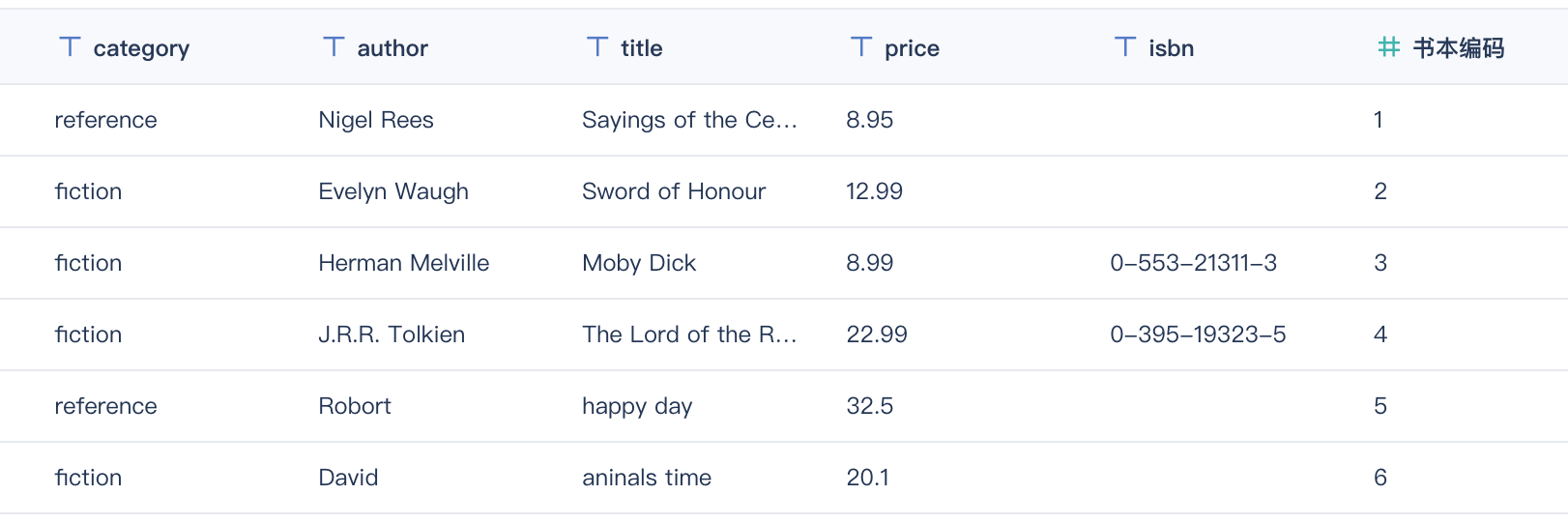Click the isbn cell 0-553-21311-3
This screenshot has width=1568, height=524.
1193,263
